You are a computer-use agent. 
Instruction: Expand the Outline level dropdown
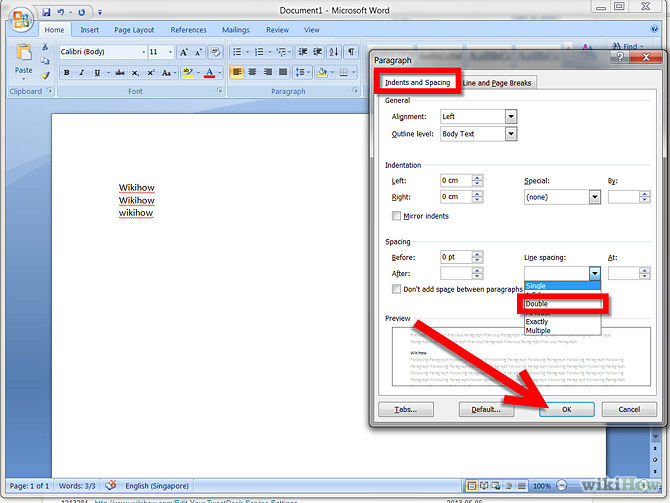[511, 134]
